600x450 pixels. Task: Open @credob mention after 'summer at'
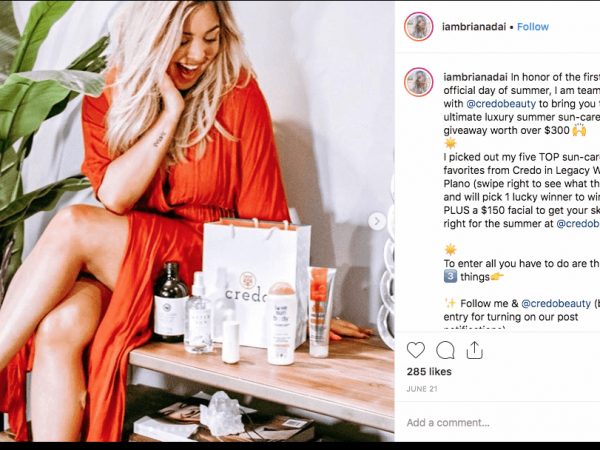tap(578, 223)
